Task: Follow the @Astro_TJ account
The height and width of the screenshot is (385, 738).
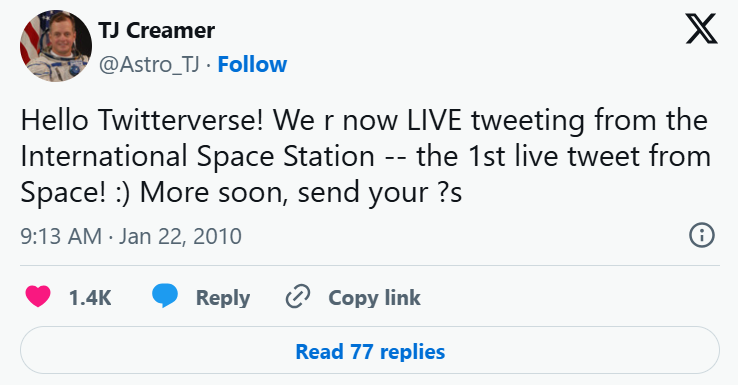Action: pyautogui.click(x=252, y=64)
